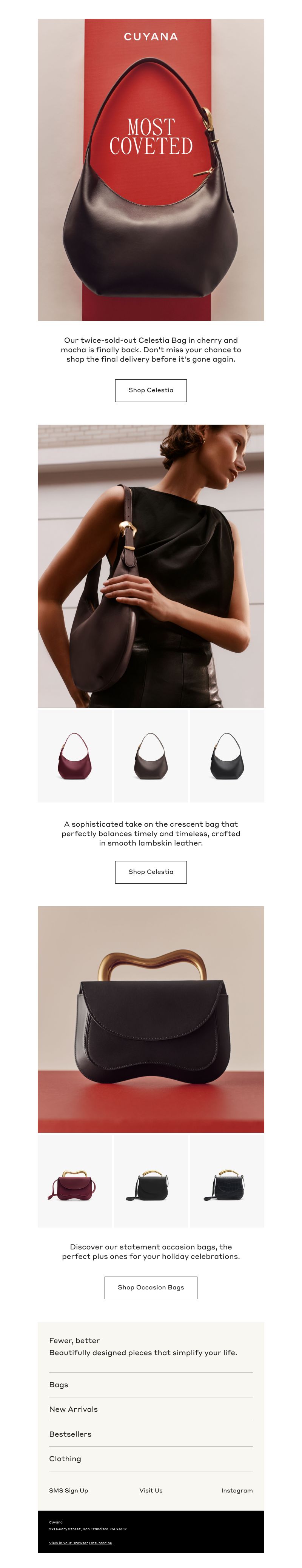Click the second Shop Celestia button
The width and height of the screenshot is (302, 1568).
click(x=150, y=872)
